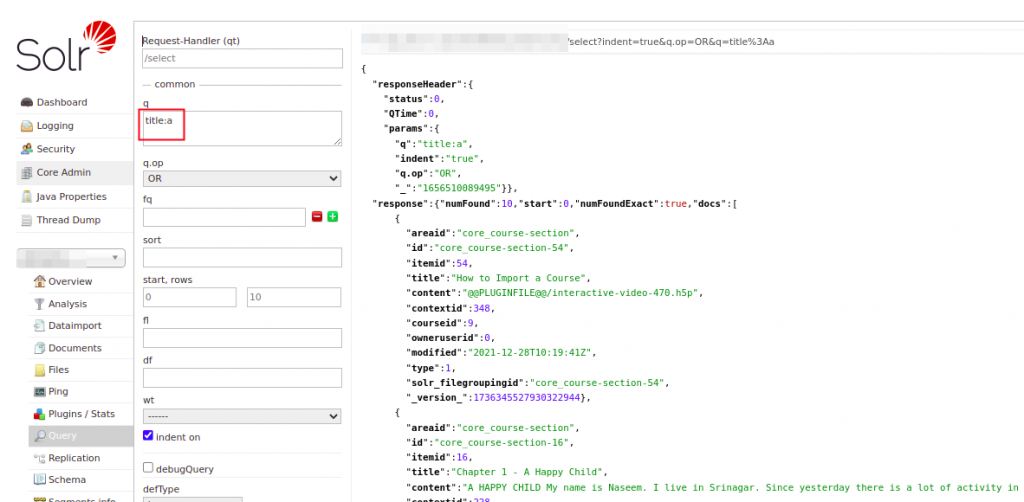Viewport: 1024px width, 502px height.
Task: Open the wt format dropdown
Action: pos(242,416)
